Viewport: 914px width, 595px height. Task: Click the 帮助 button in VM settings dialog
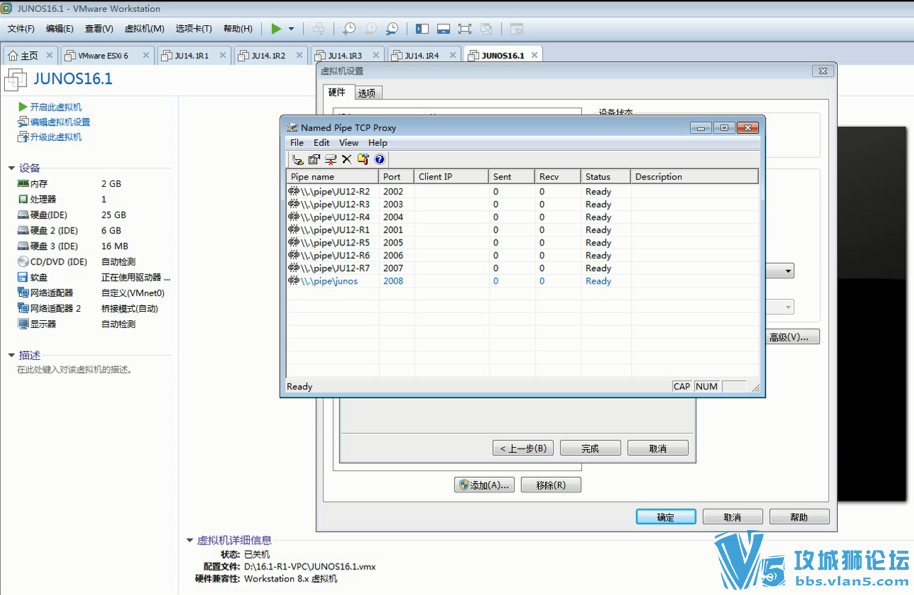pos(799,517)
